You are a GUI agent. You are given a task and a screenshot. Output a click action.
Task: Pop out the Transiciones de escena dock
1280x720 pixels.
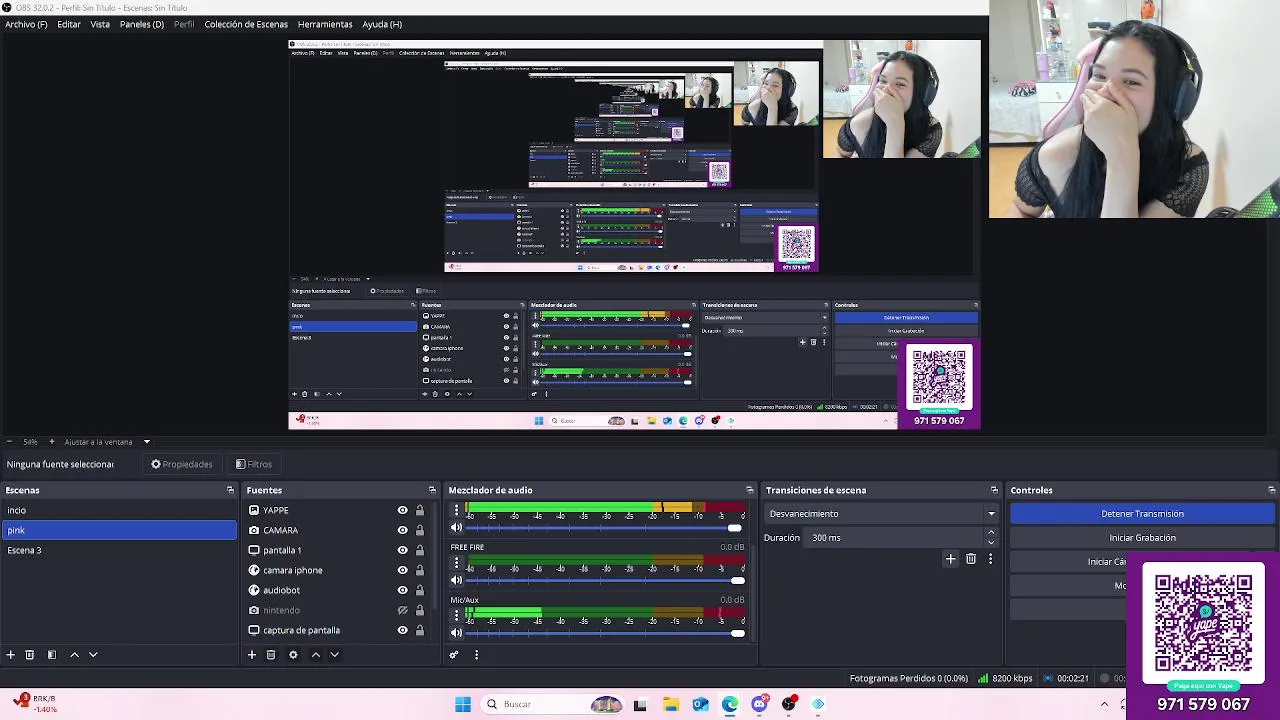[x=994, y=490]
